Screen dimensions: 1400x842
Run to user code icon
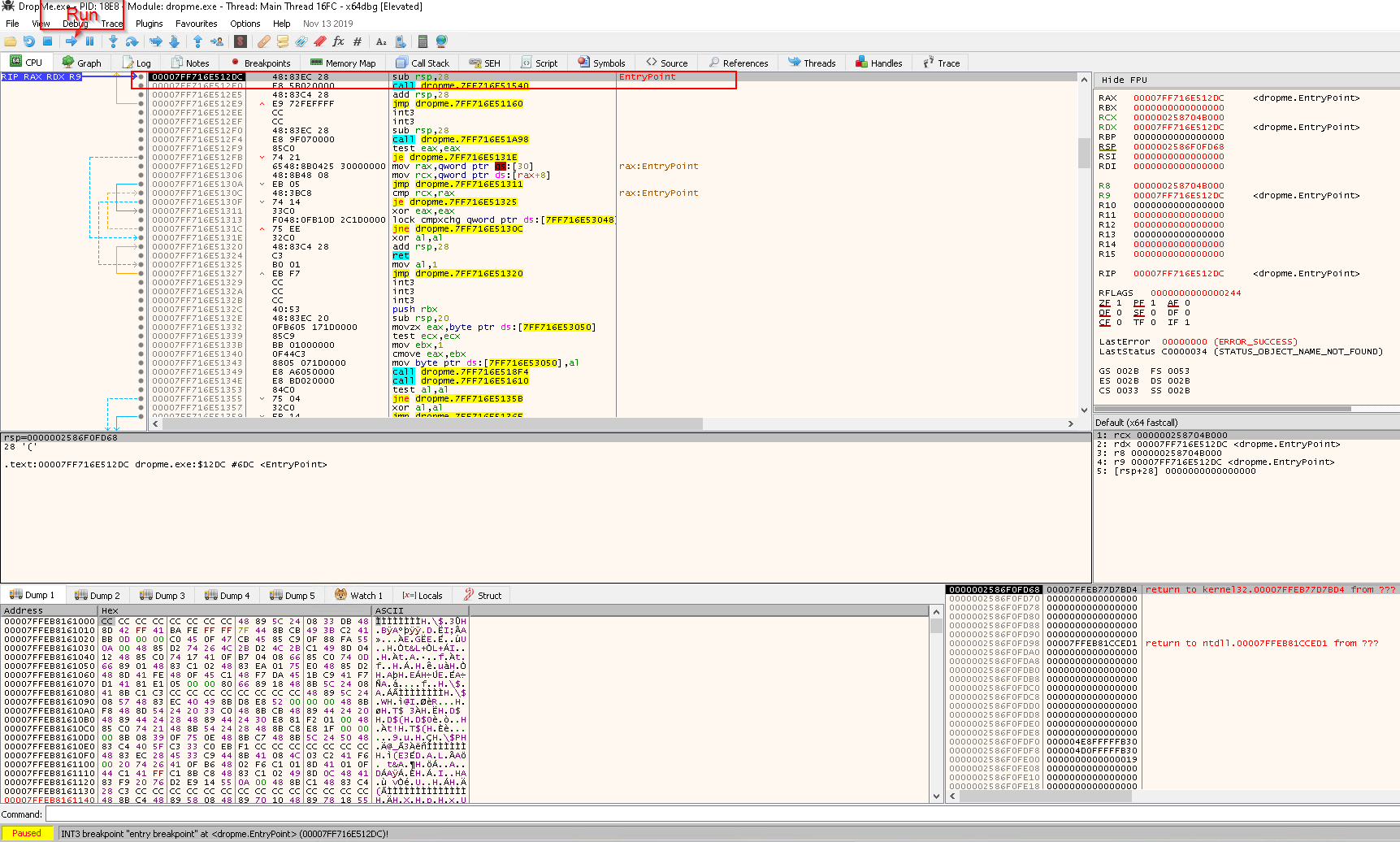(217, 41)
